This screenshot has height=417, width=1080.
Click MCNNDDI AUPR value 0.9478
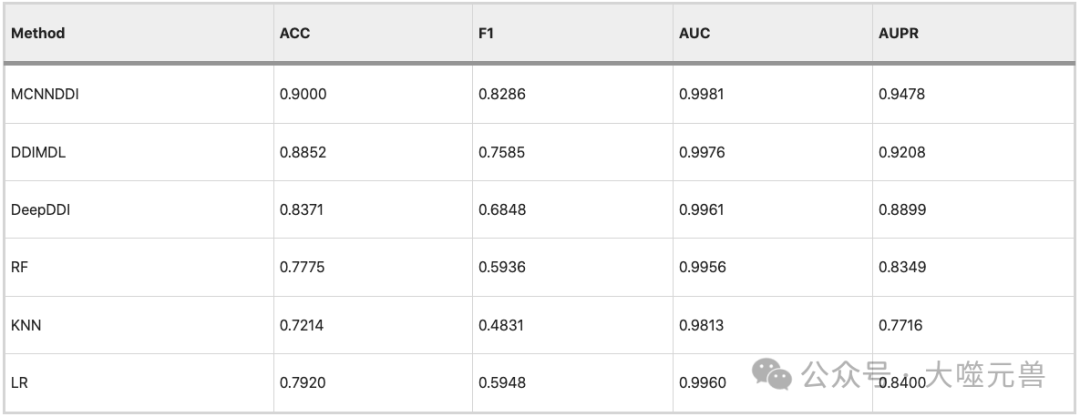902,94
